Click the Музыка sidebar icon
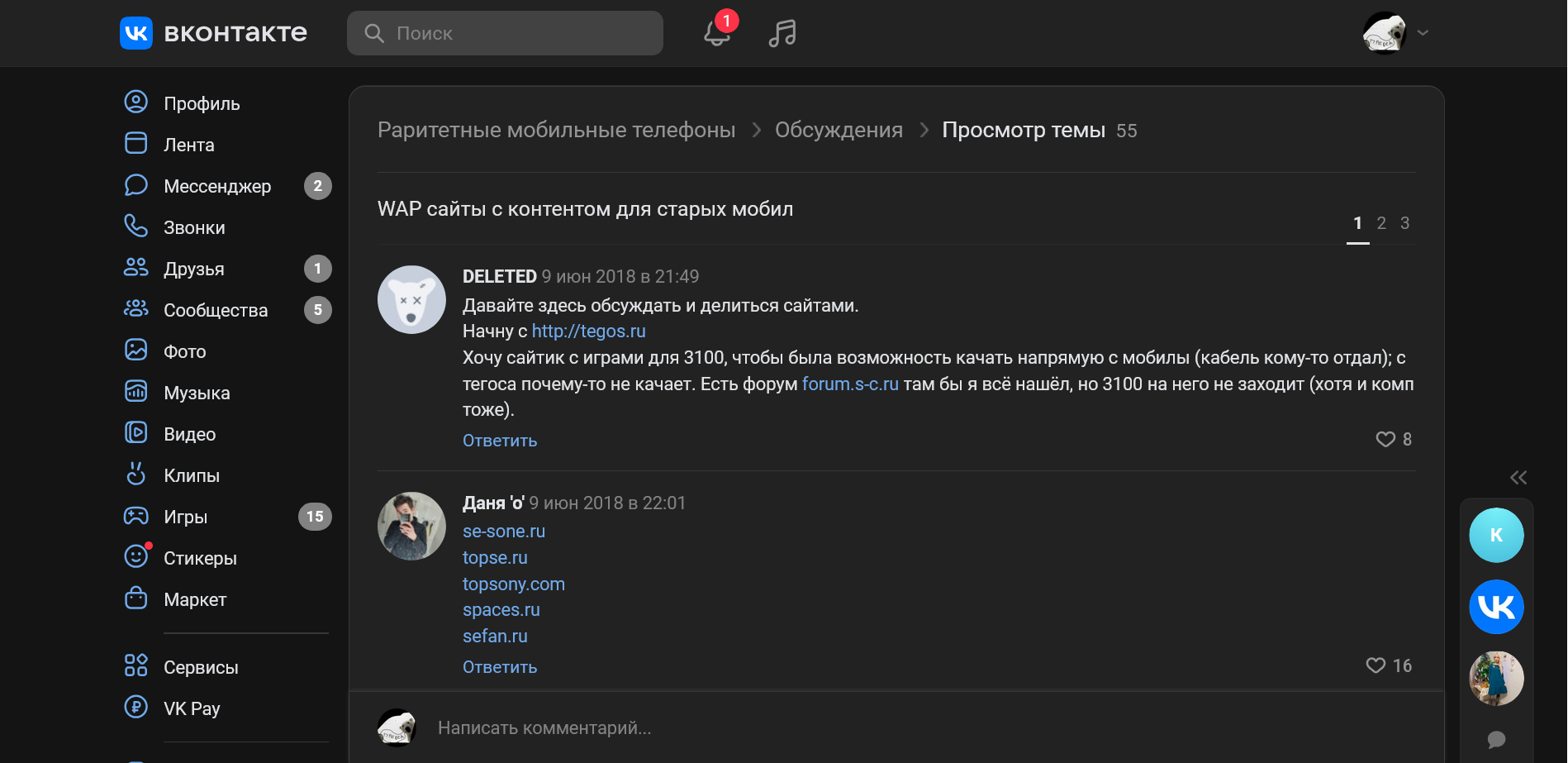 click(x=135, y=392)
